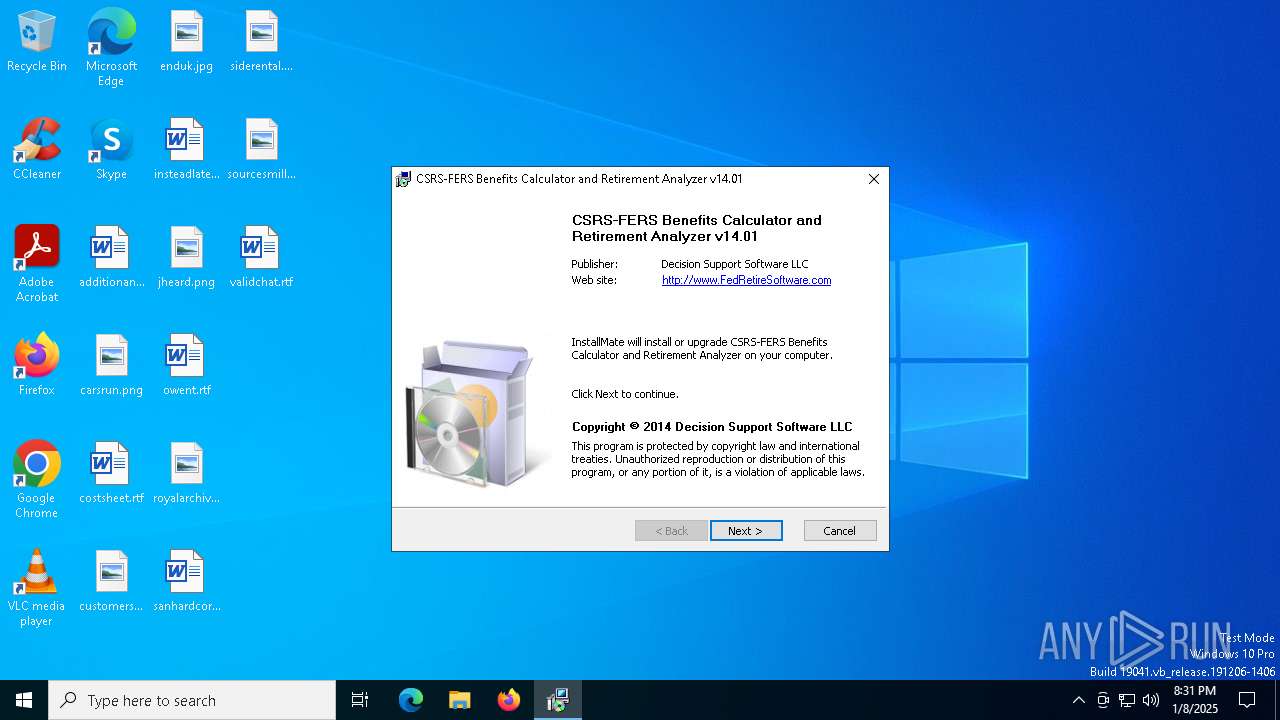Select the siderental desktop file
This screenshot has height=720, width=1280.
[x=261, y=42]
